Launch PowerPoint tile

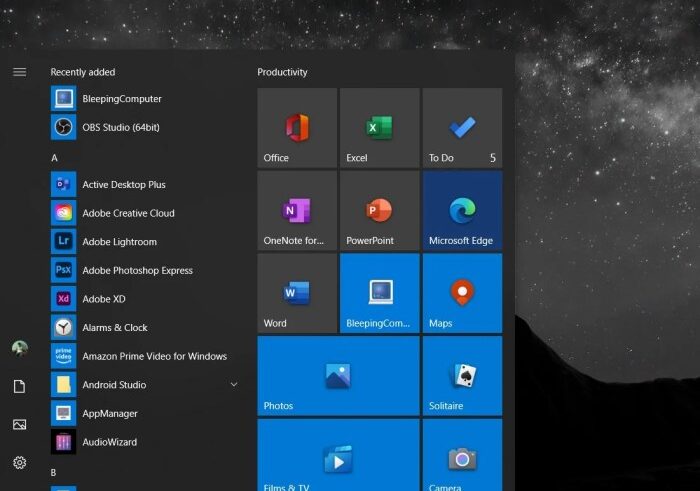point(379,210)
